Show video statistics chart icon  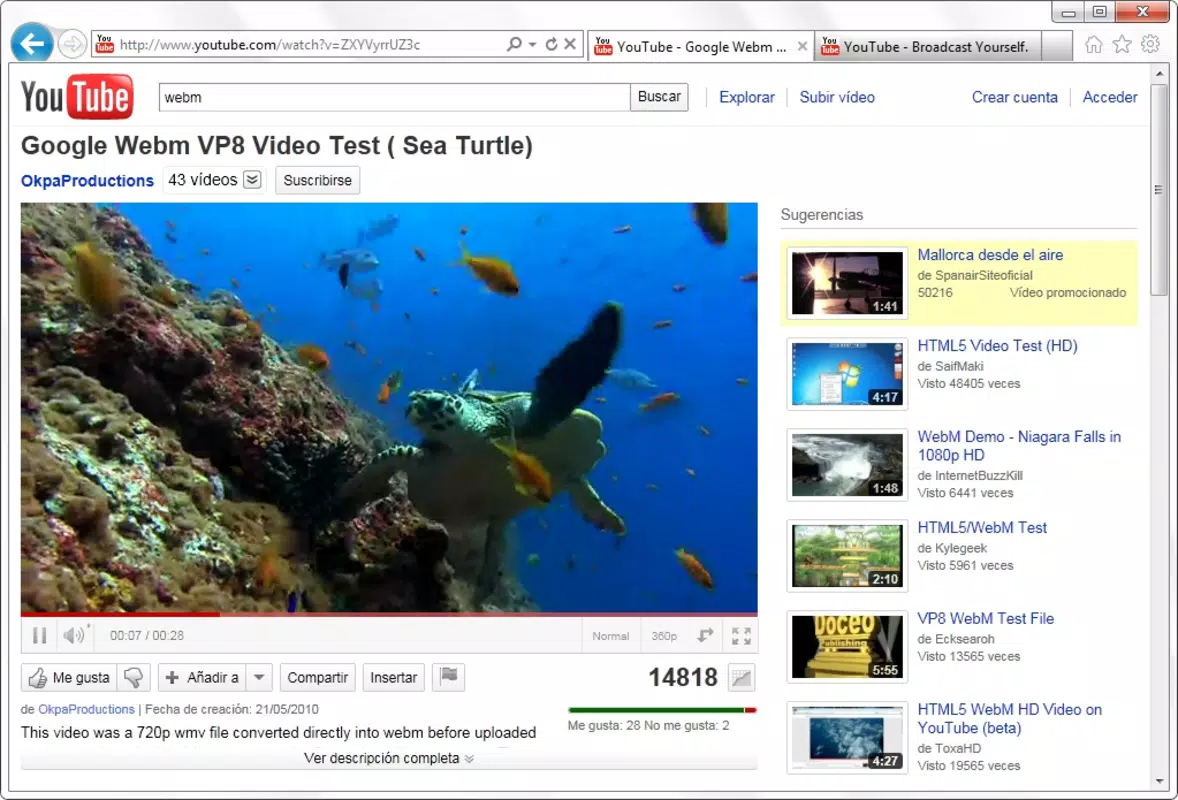(742, 678)
